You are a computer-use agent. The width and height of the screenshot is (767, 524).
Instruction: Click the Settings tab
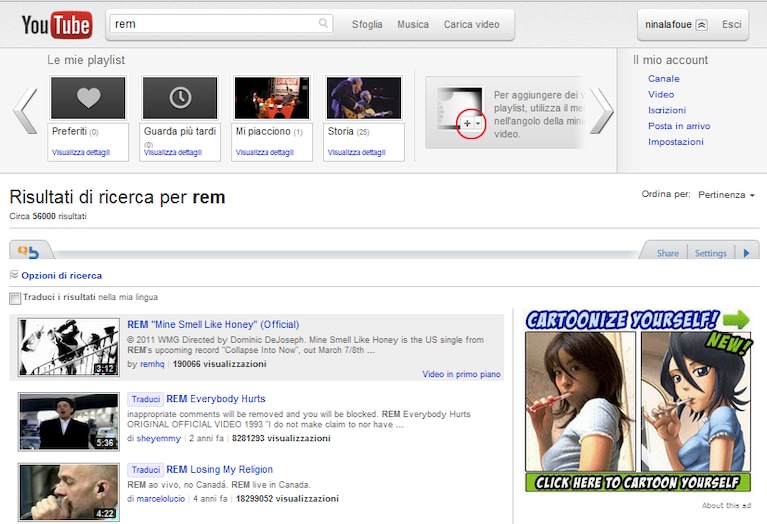710,253
